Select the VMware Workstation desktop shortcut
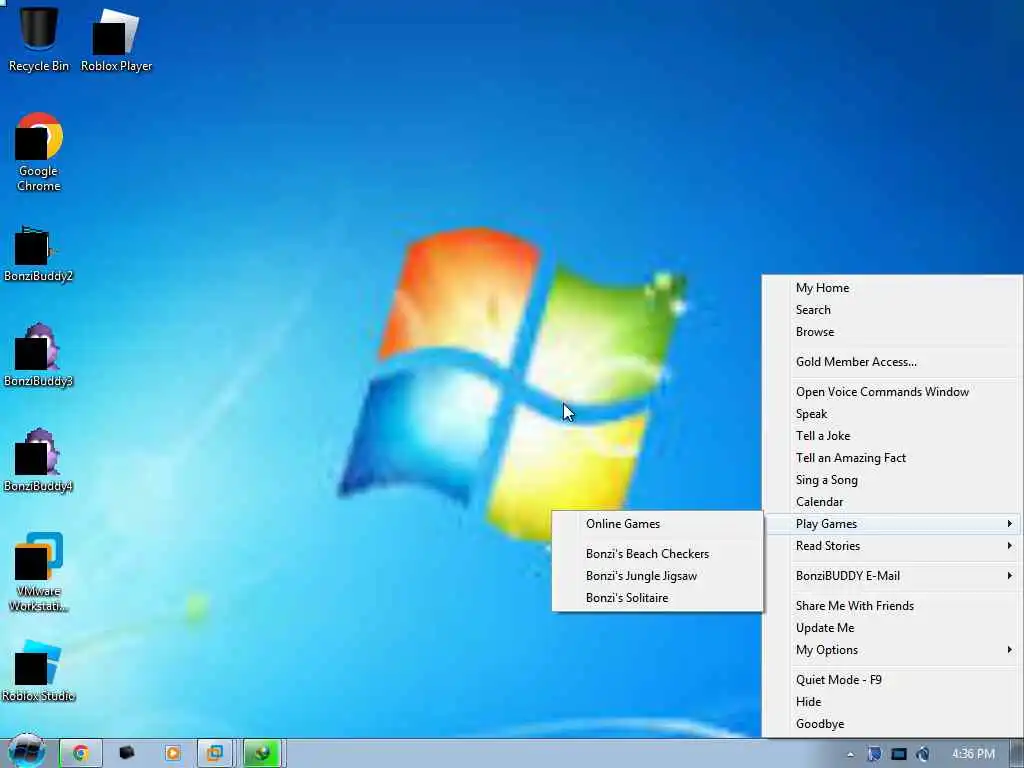The width and height of the screenshot is (1024, 768). click(x=39, y=572)
